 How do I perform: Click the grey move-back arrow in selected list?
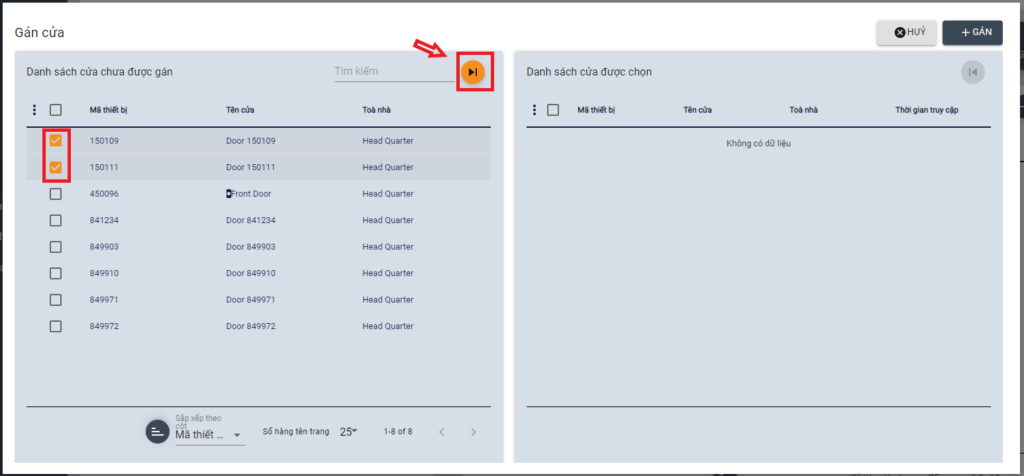pyautogui.click(x=972, y=72)
